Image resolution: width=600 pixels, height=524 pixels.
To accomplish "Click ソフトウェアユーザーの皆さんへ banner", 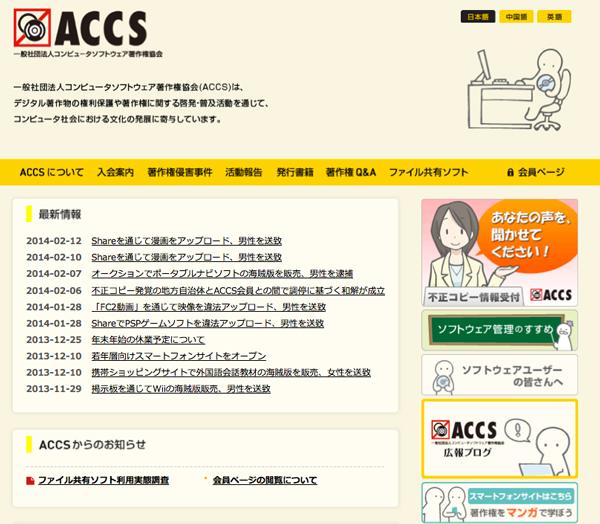I will coord(498,374).
